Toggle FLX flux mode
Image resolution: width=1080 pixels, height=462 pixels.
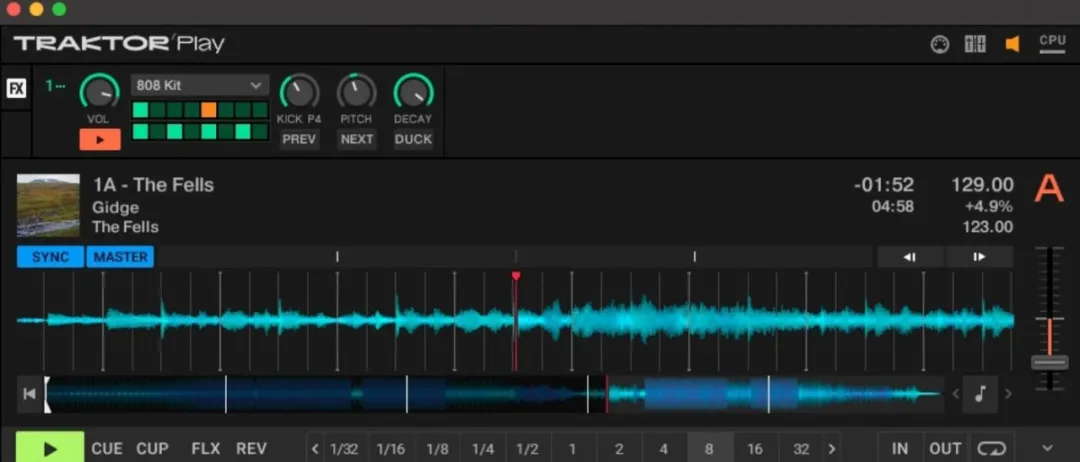tap(205, 449)
